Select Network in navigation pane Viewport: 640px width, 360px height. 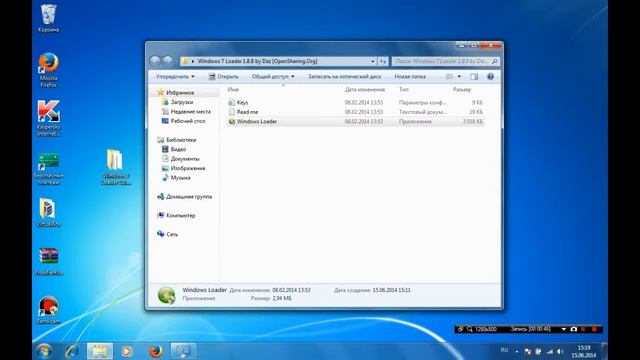pyautogui.click(x=171, y=234)
